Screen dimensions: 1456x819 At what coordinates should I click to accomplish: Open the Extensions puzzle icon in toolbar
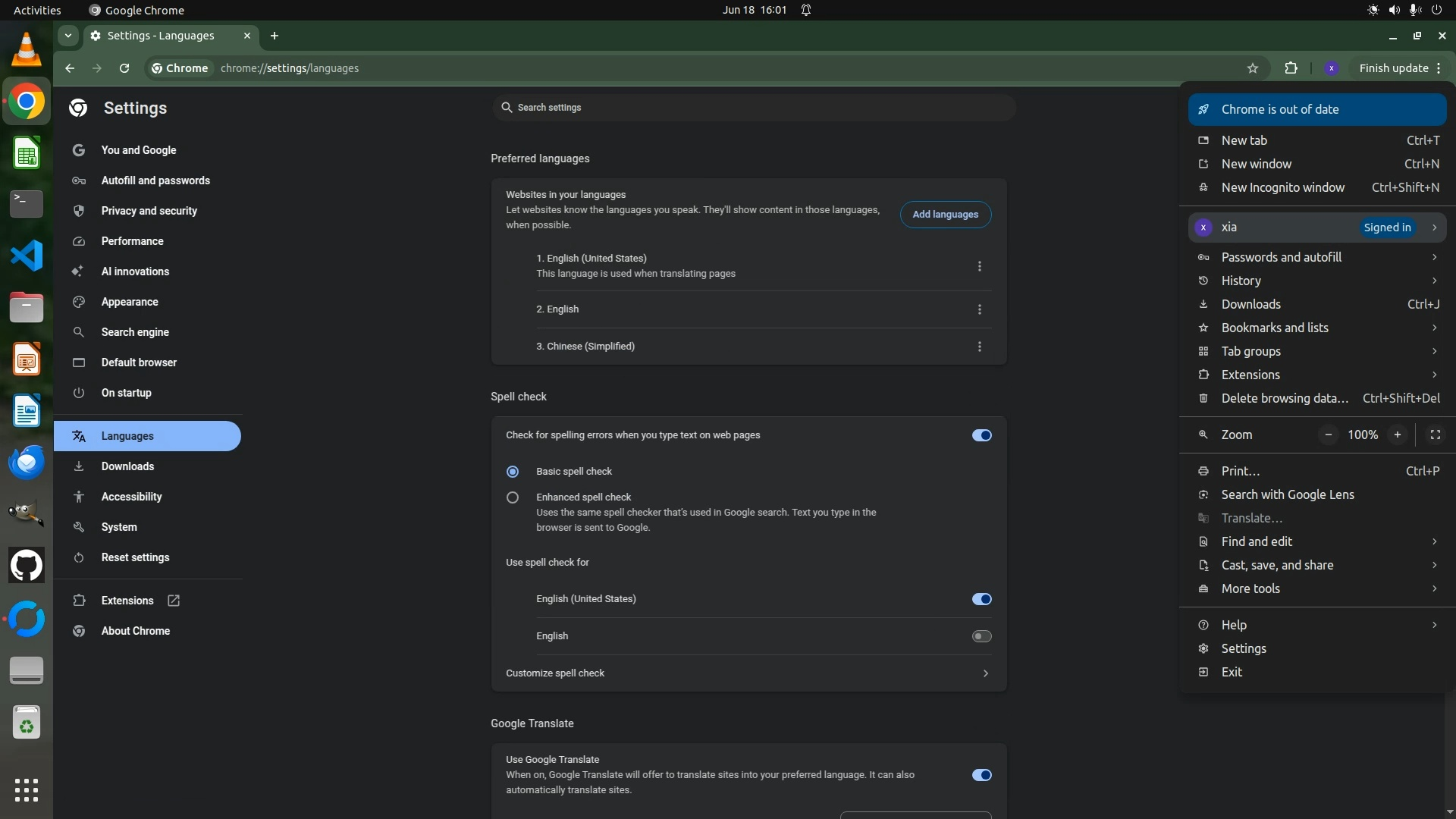click(x=1291, y=68)
